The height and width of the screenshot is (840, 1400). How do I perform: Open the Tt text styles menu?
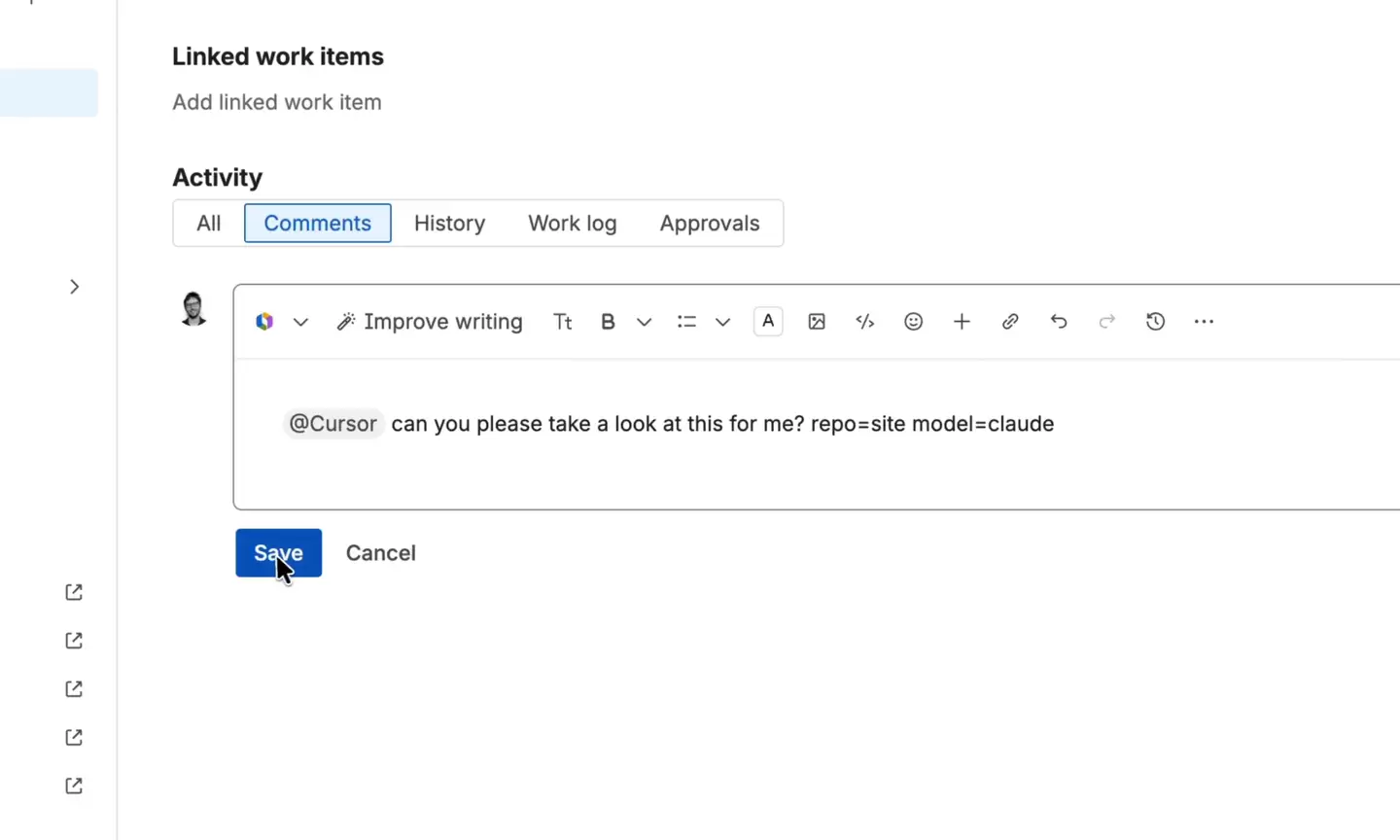coord(563,322)
